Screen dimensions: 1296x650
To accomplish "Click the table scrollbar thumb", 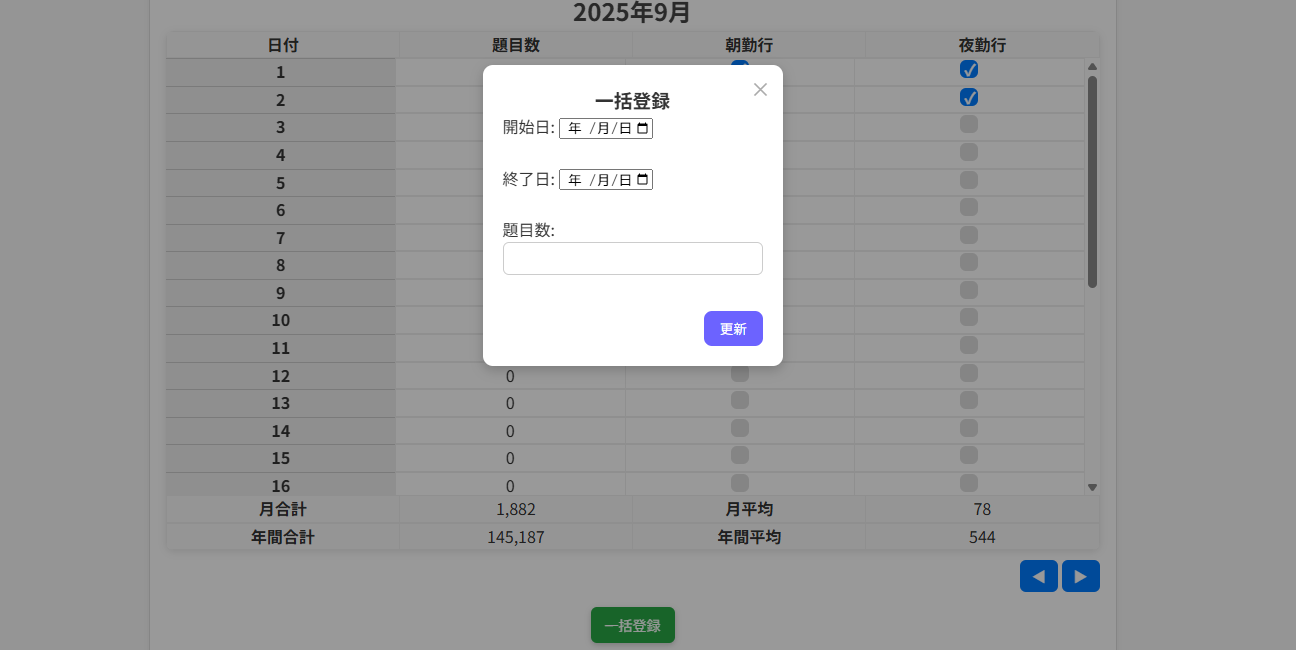I will [1092, 181].
